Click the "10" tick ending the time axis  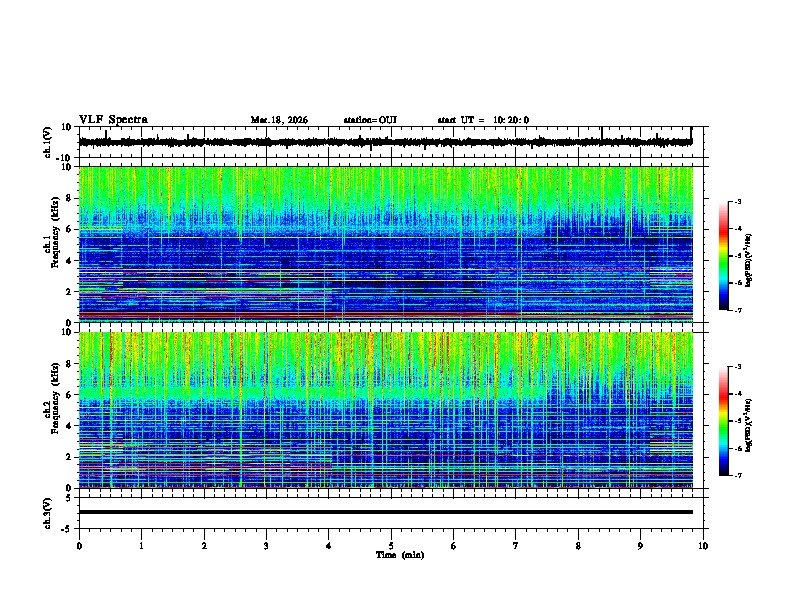tap(703, 546)
